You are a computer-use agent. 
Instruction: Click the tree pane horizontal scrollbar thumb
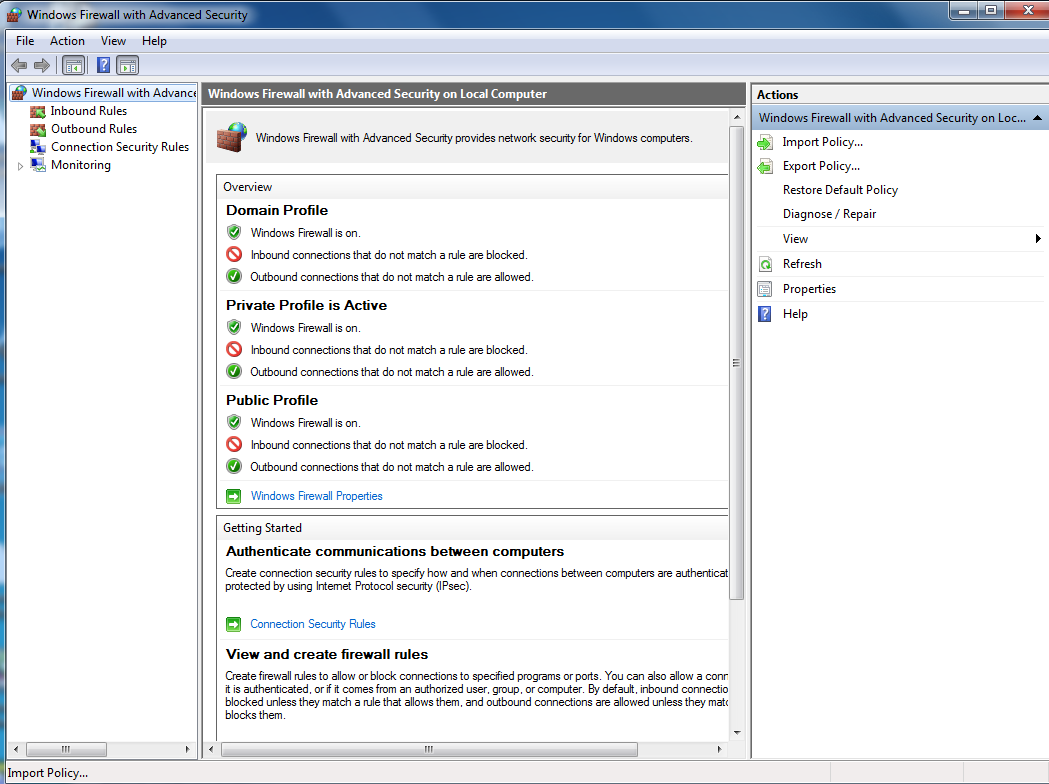point(66,749)
